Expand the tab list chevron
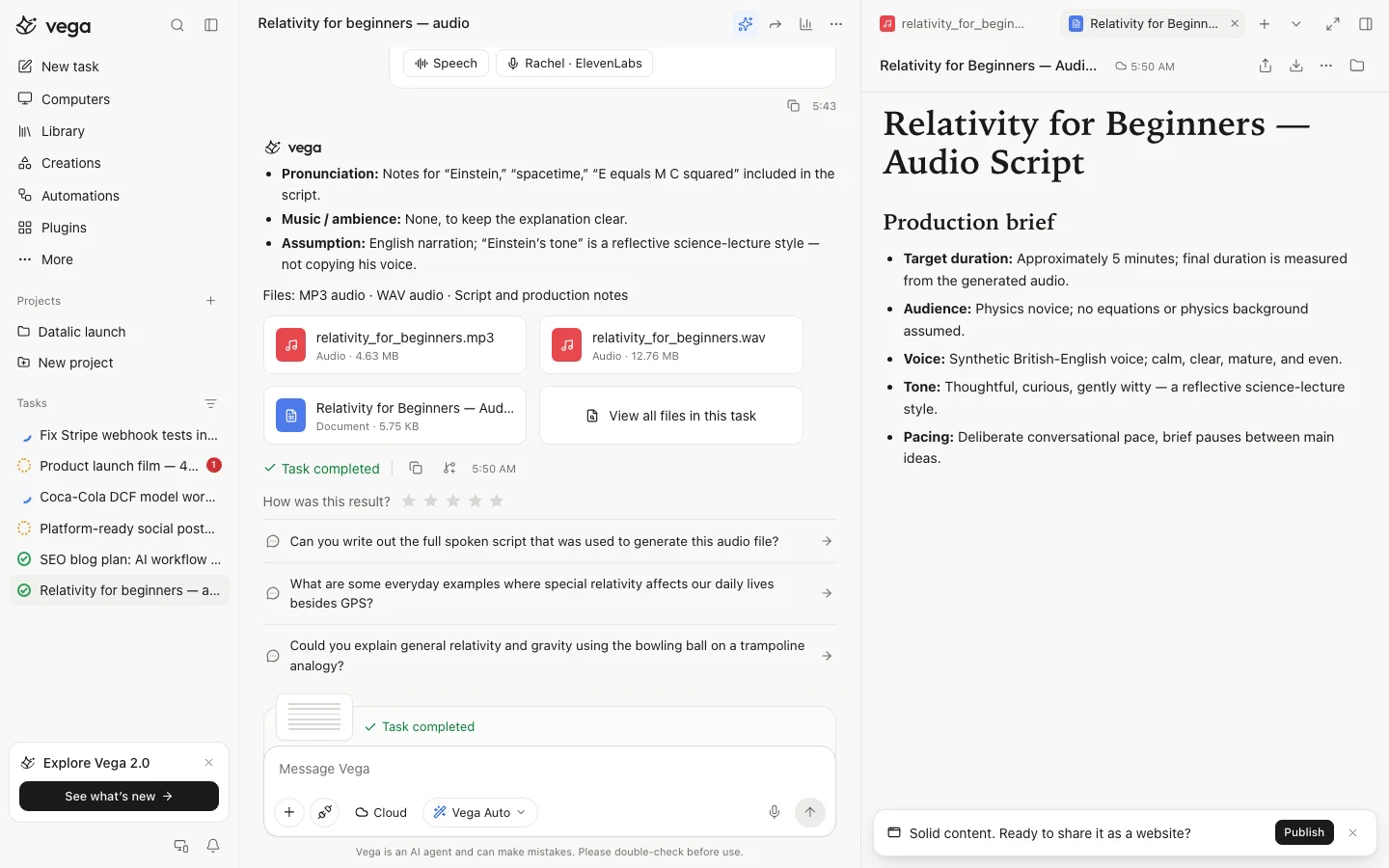 [x=1295, y=24]
